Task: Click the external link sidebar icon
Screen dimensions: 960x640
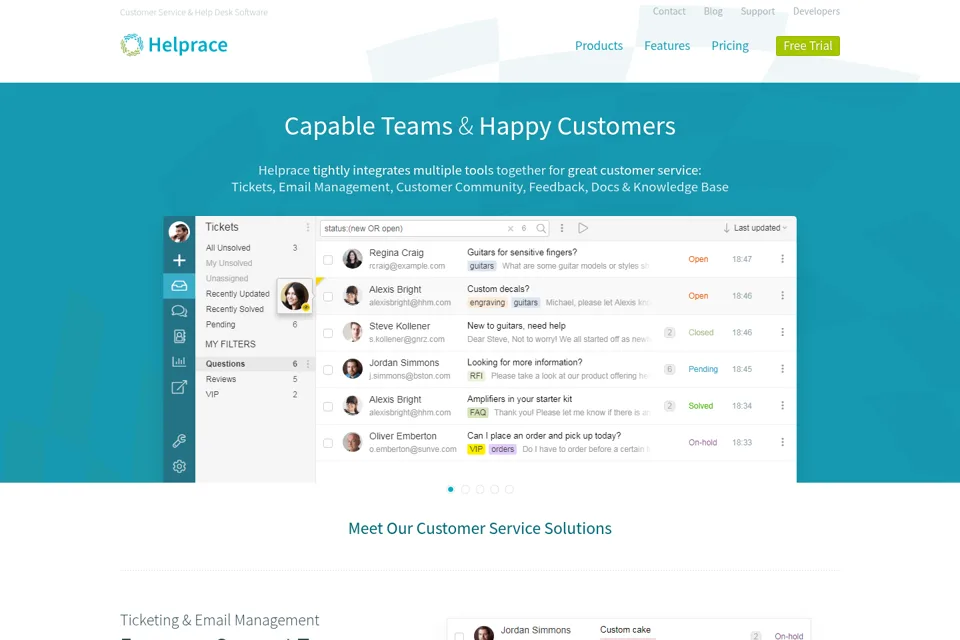Action: point(179,387)
